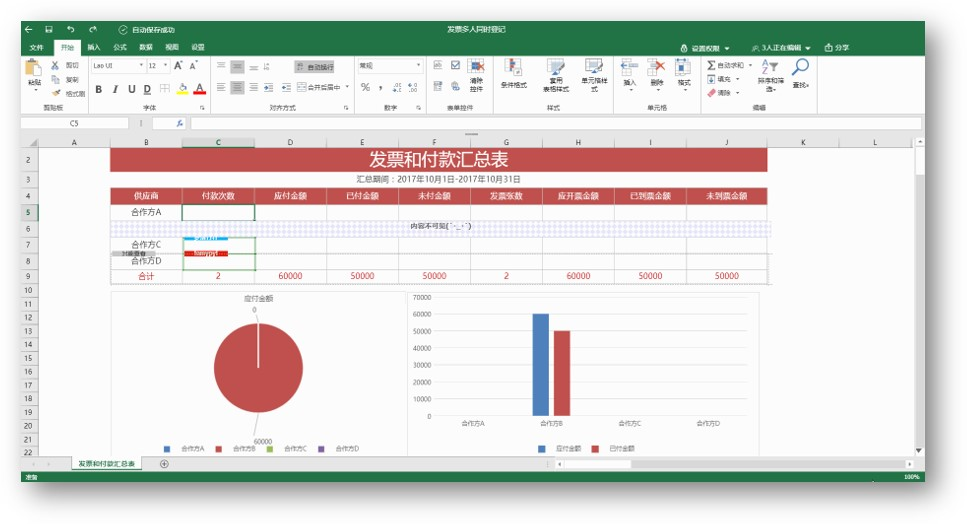Image resolution: width=967 pixels, height=524 pixels.
Task: Click Clear Controls (清除控件) icon
Action: (476, 67)
